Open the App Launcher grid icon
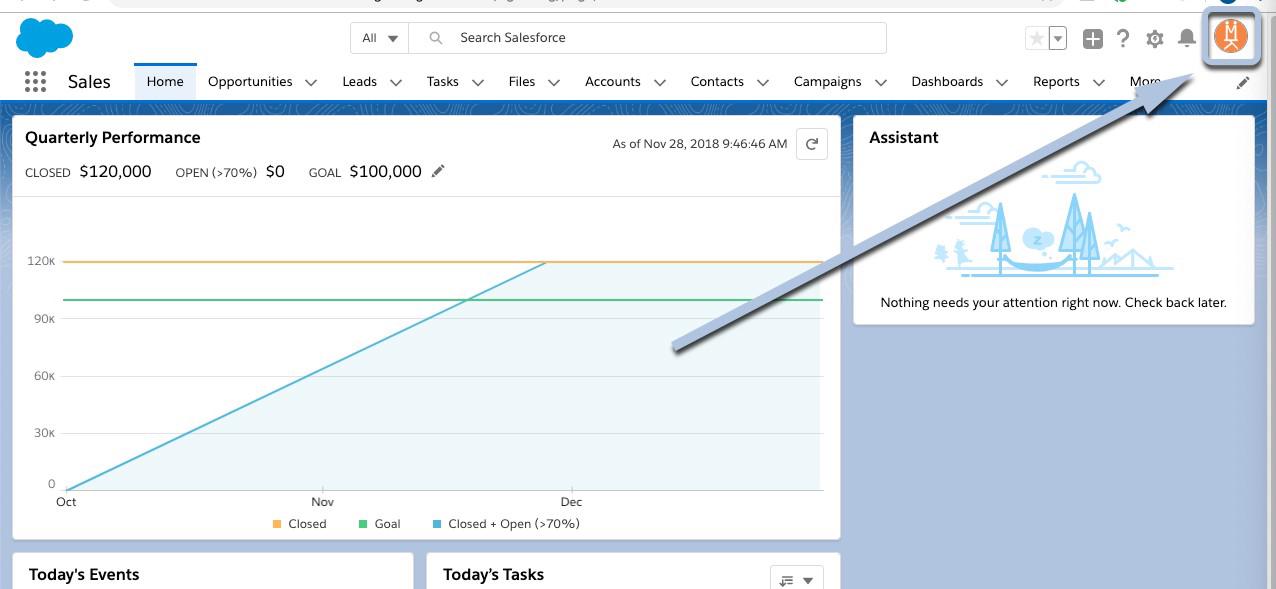Viewport: 1276px width, 589px height. 35,82
